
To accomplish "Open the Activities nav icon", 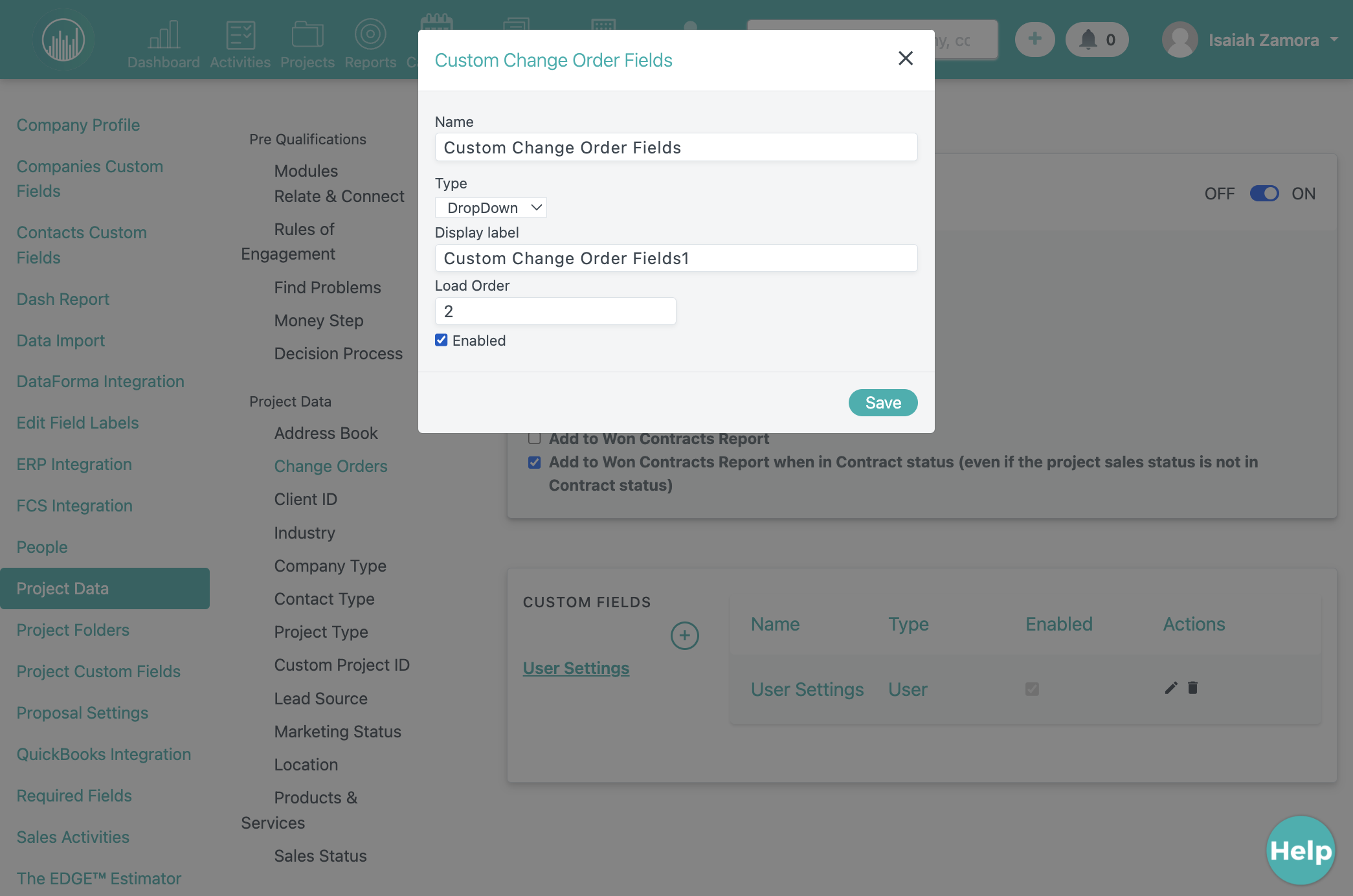I will (x=240, y=43).
